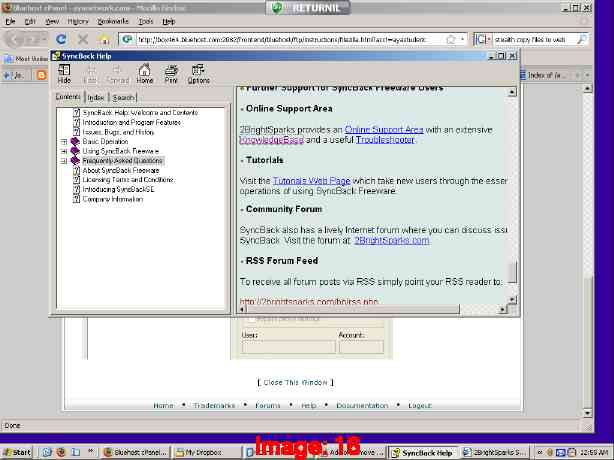Open Company Information topic
The image size is (614, 460).
113,199
